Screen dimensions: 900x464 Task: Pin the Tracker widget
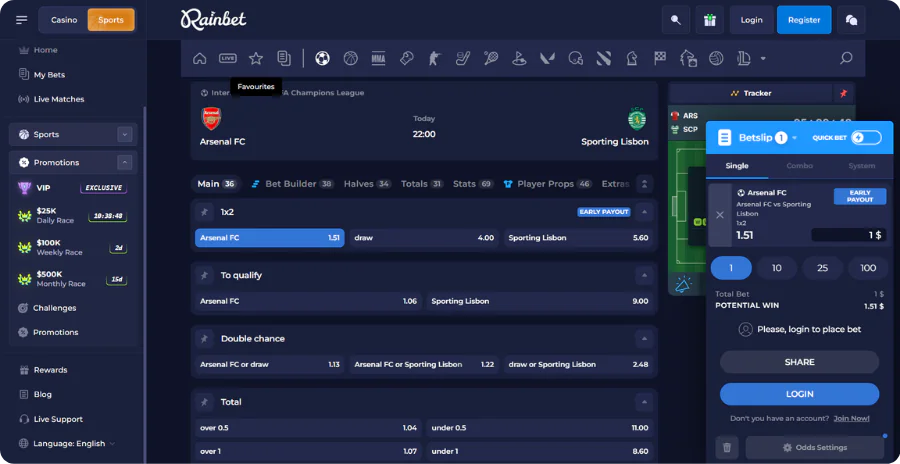coord(843,93)
